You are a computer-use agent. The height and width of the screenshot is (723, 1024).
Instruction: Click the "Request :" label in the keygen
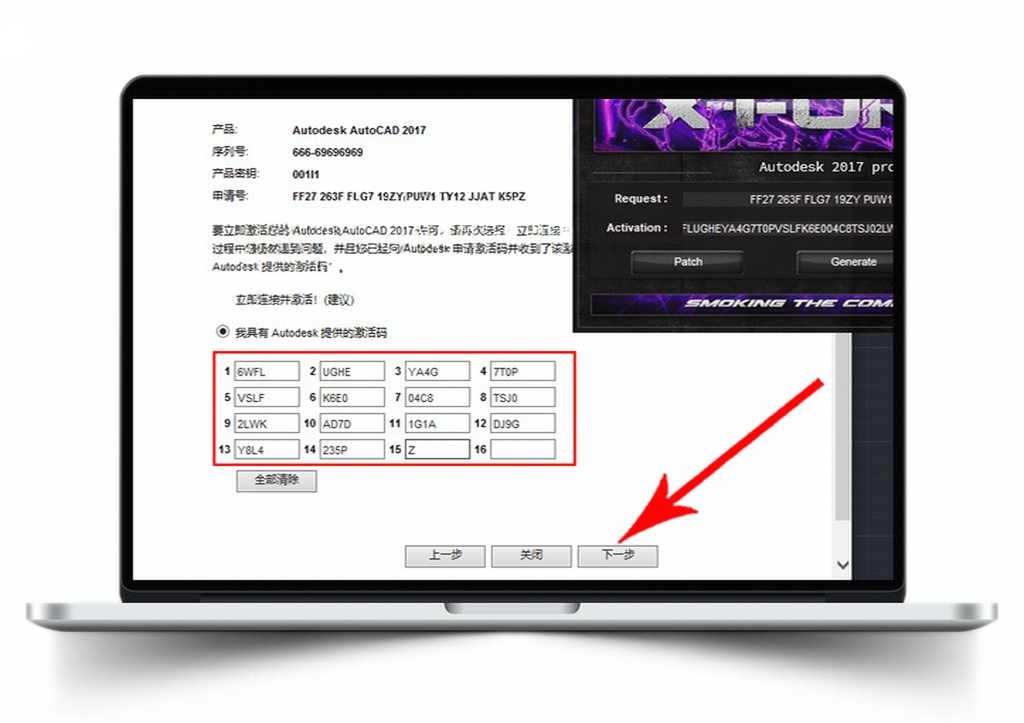[641, 199]
